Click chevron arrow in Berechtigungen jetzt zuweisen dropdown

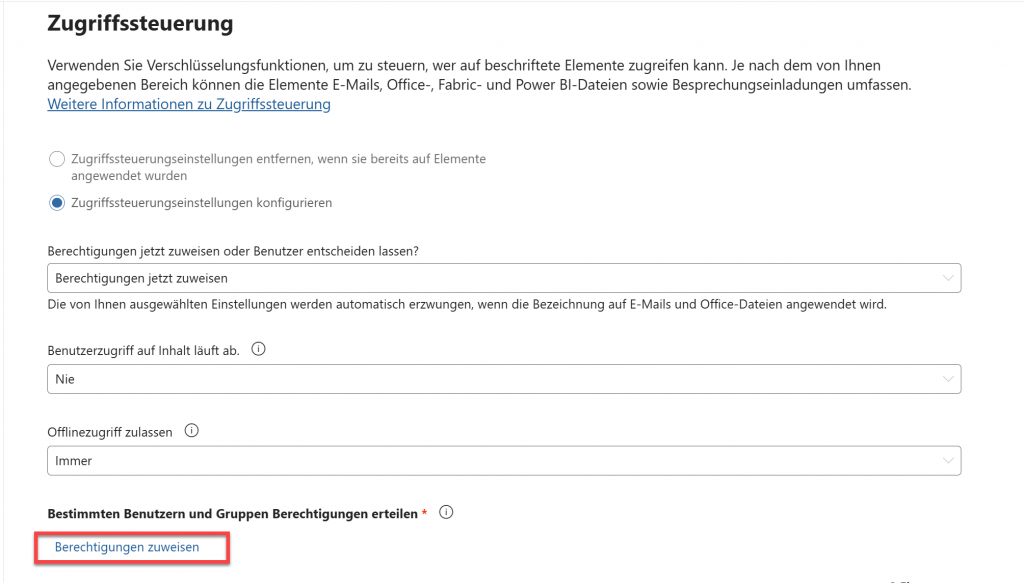[x=947, y=278]
